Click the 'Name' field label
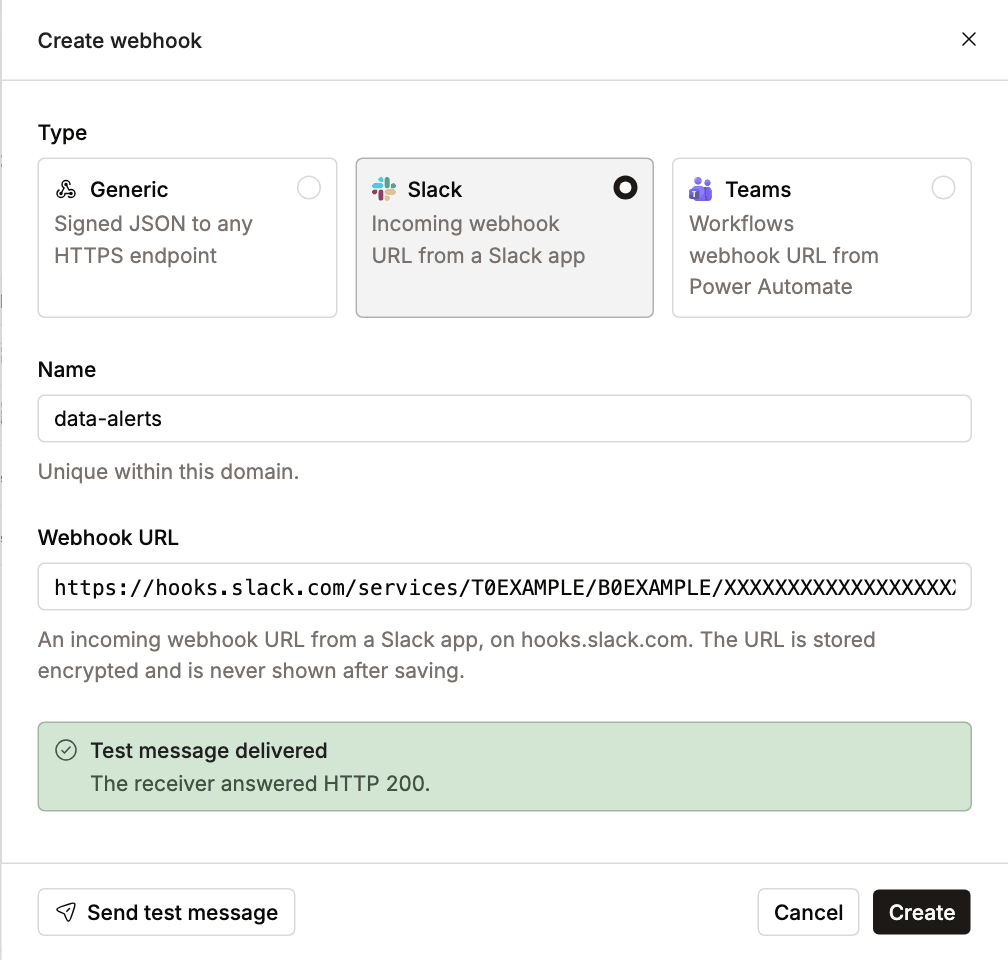Viewport: 1008px width, 960px height. click(x=67, y=370)
